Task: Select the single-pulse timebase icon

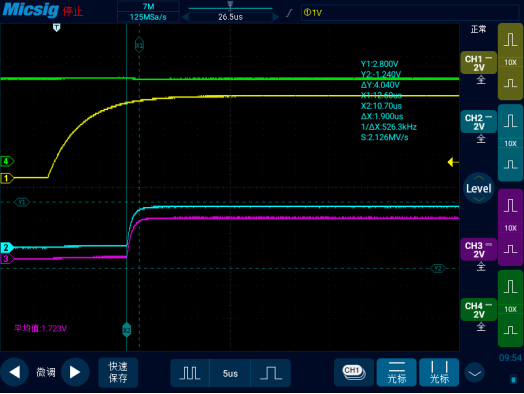Action: (271, 373)
